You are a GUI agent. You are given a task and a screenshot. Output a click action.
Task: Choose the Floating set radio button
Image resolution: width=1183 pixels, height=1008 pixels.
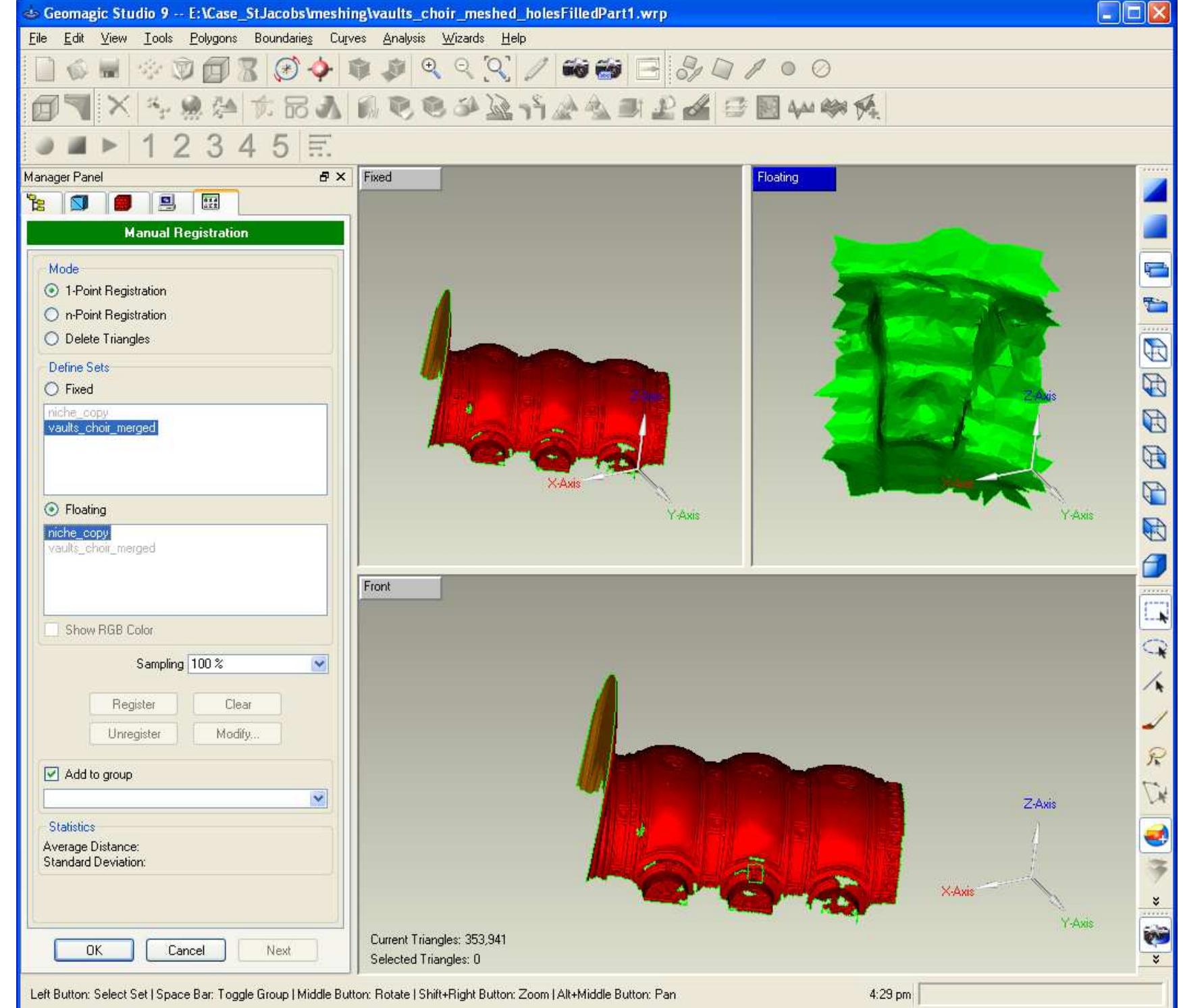[x=51, y=510]
